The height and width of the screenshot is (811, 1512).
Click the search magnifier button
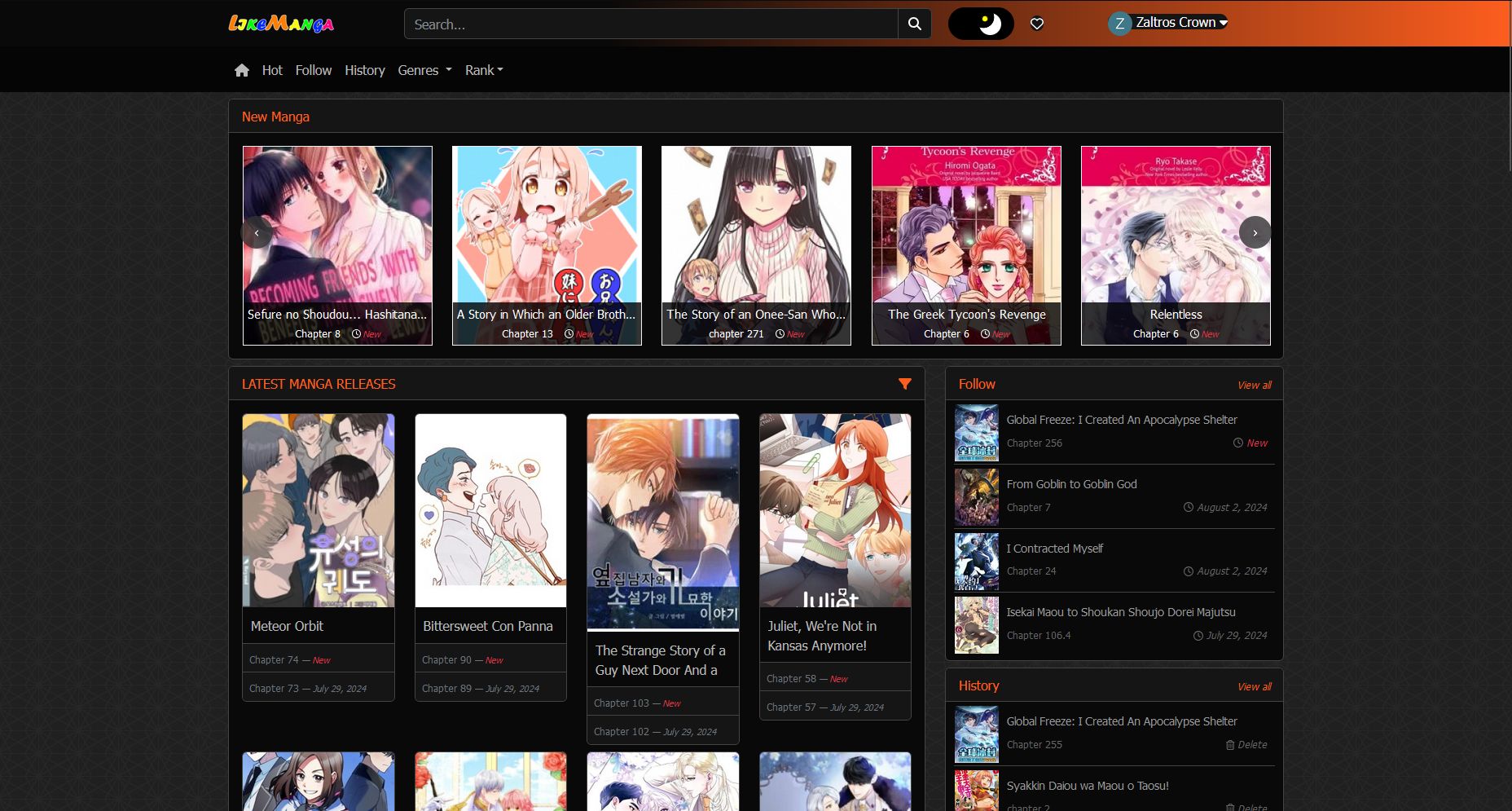[x=915, y=24]
